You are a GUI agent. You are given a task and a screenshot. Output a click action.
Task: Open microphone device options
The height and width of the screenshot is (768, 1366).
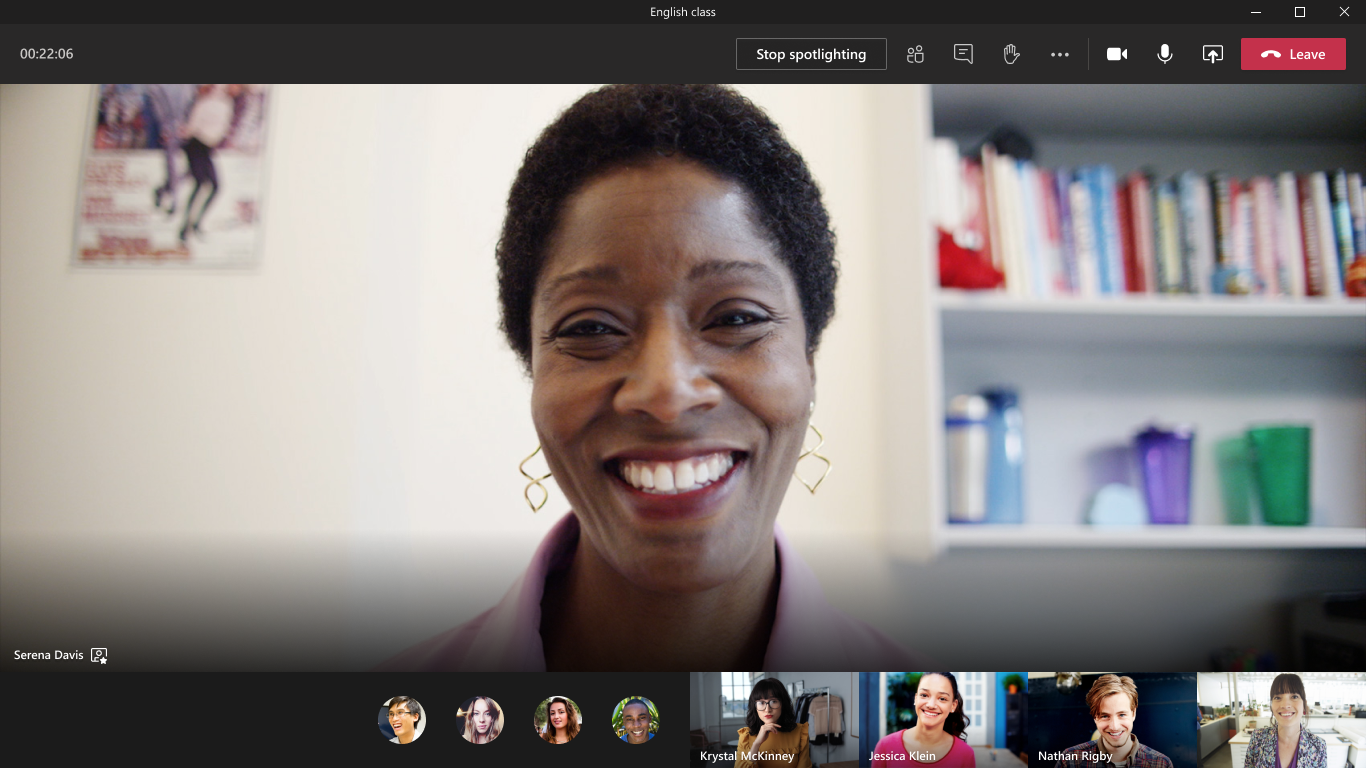pos(1164,54)
